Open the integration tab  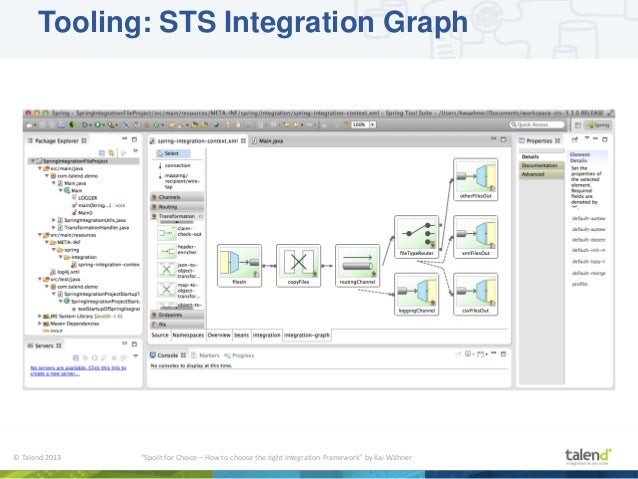click(267, 335)
